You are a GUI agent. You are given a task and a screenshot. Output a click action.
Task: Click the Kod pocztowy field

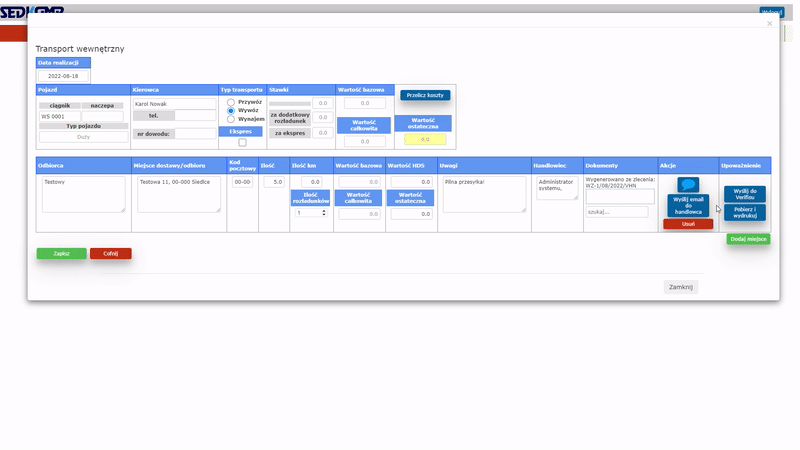[x=242, y=182]
